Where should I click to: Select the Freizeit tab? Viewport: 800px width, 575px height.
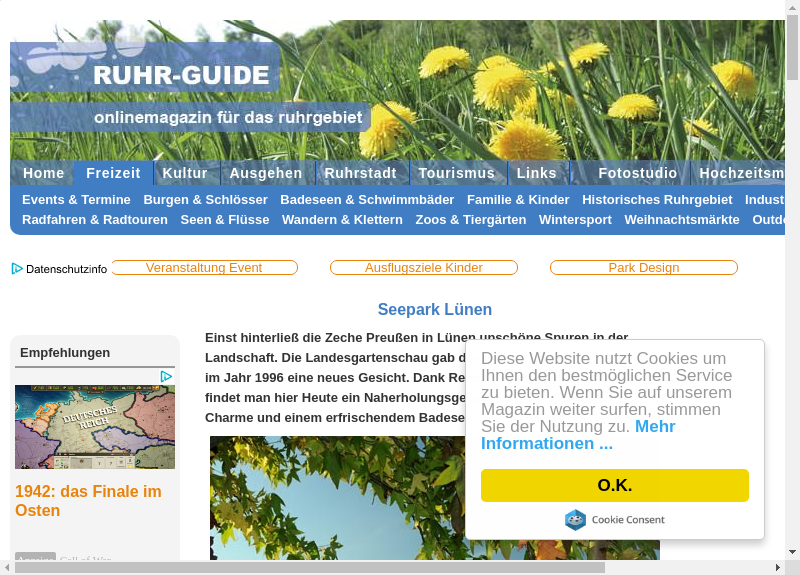click(x=113, y=173)
